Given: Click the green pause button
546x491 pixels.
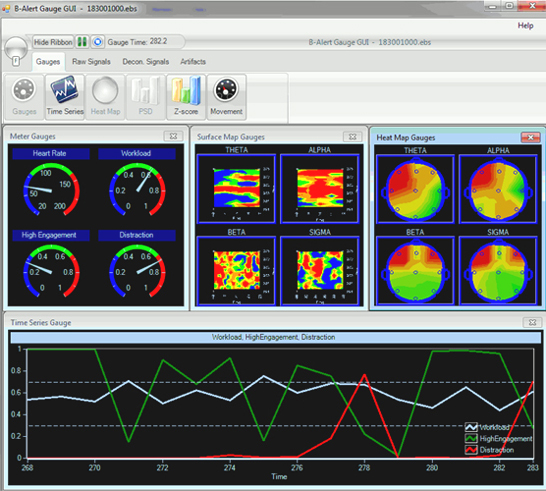Looking at the screenshot, I should [82, 42].
